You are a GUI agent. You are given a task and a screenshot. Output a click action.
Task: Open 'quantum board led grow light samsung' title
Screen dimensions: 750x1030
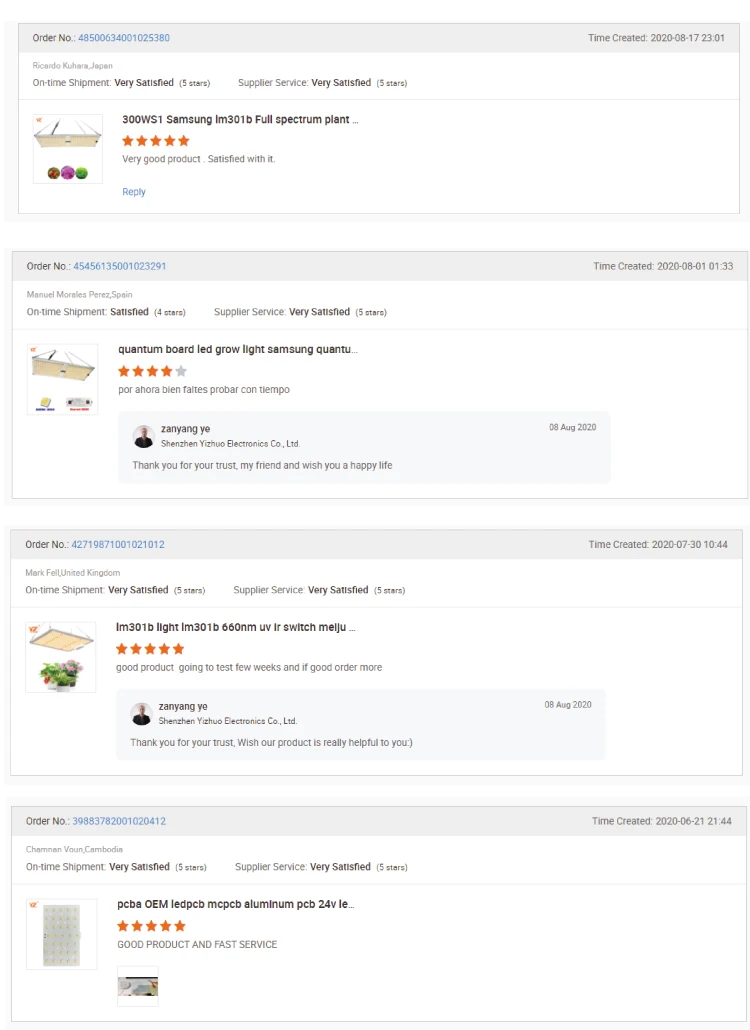(237, 350)
